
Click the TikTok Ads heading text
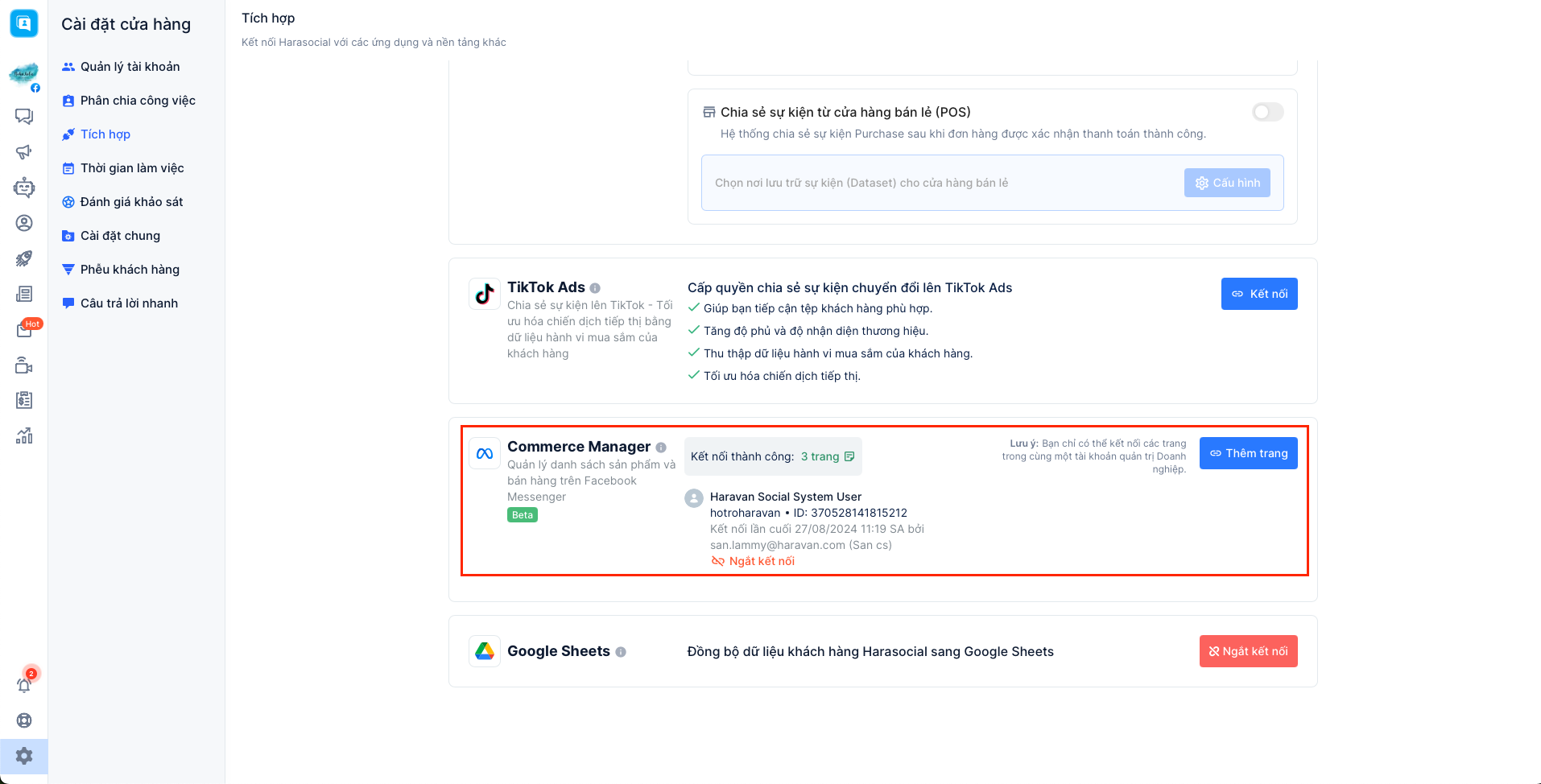pyautogui.click(x=546, y=287)
